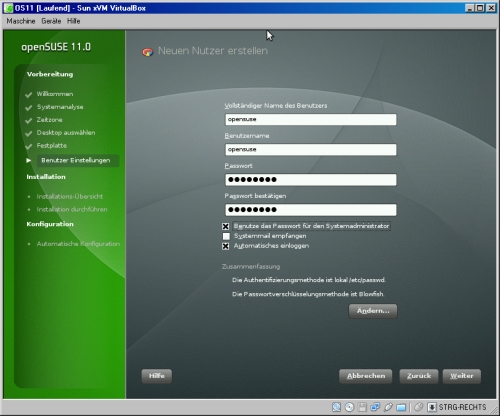Disable Automatisches einloggen checkbox
The width and height of the screenshot is (500, 416).
pos(226,246)
